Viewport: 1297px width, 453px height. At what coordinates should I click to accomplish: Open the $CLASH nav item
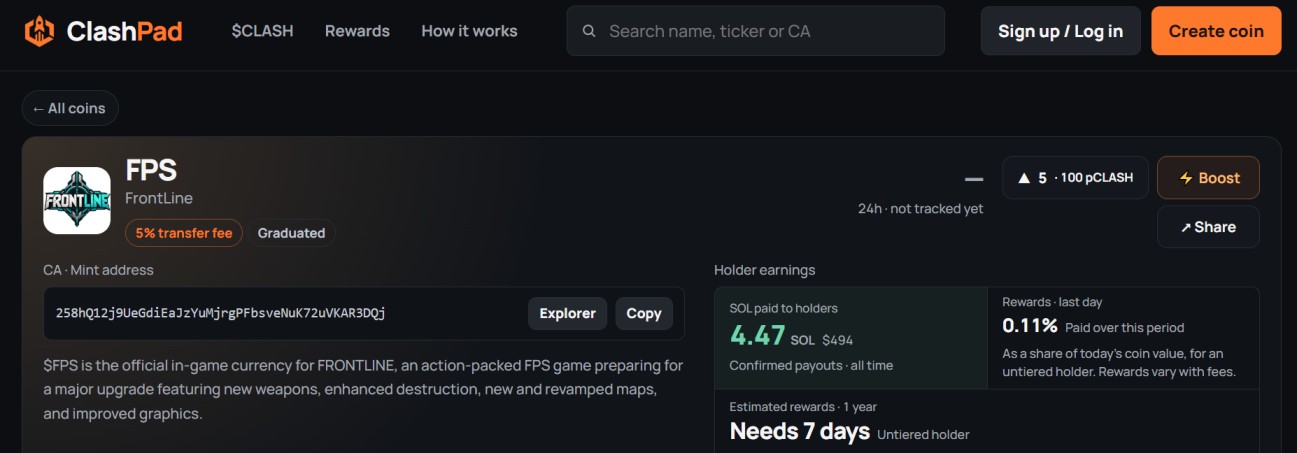click(x=262, y=31)
